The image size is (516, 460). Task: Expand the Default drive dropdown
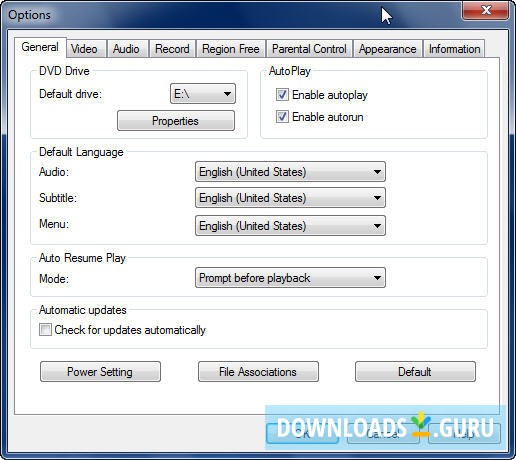point(203,94)
